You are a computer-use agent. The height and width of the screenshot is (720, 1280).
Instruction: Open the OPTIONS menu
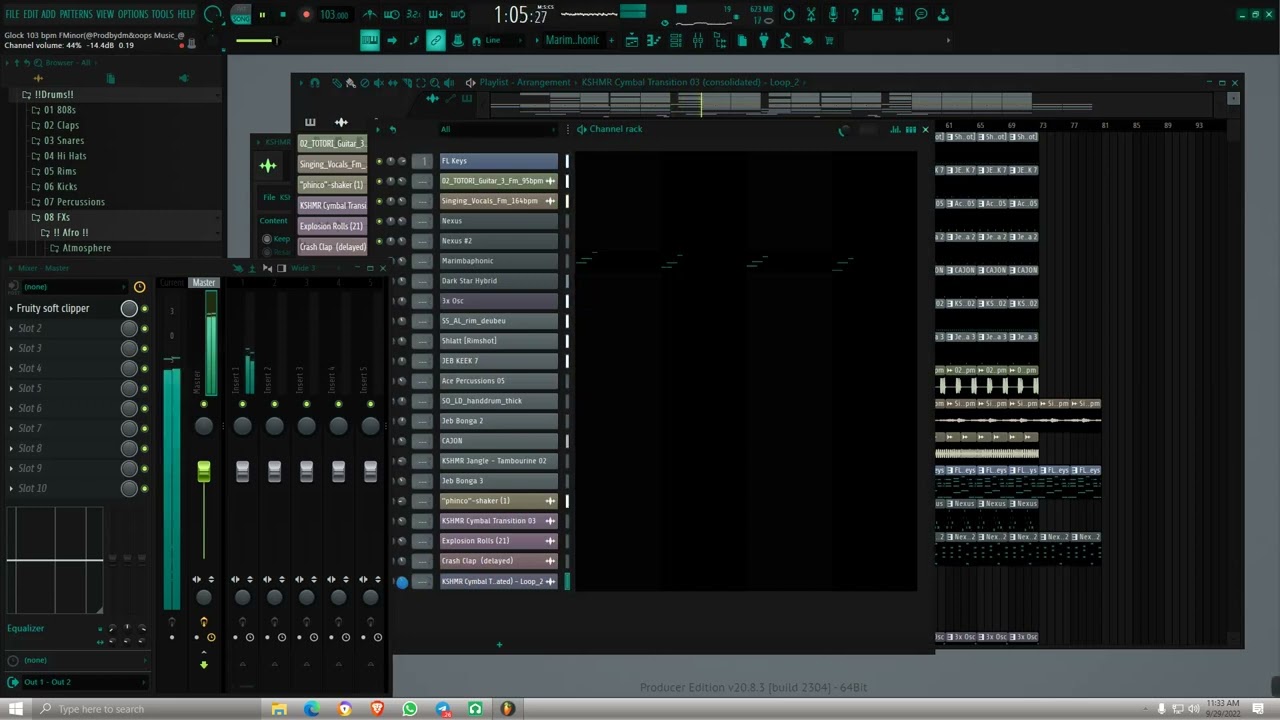pos(133,14)
